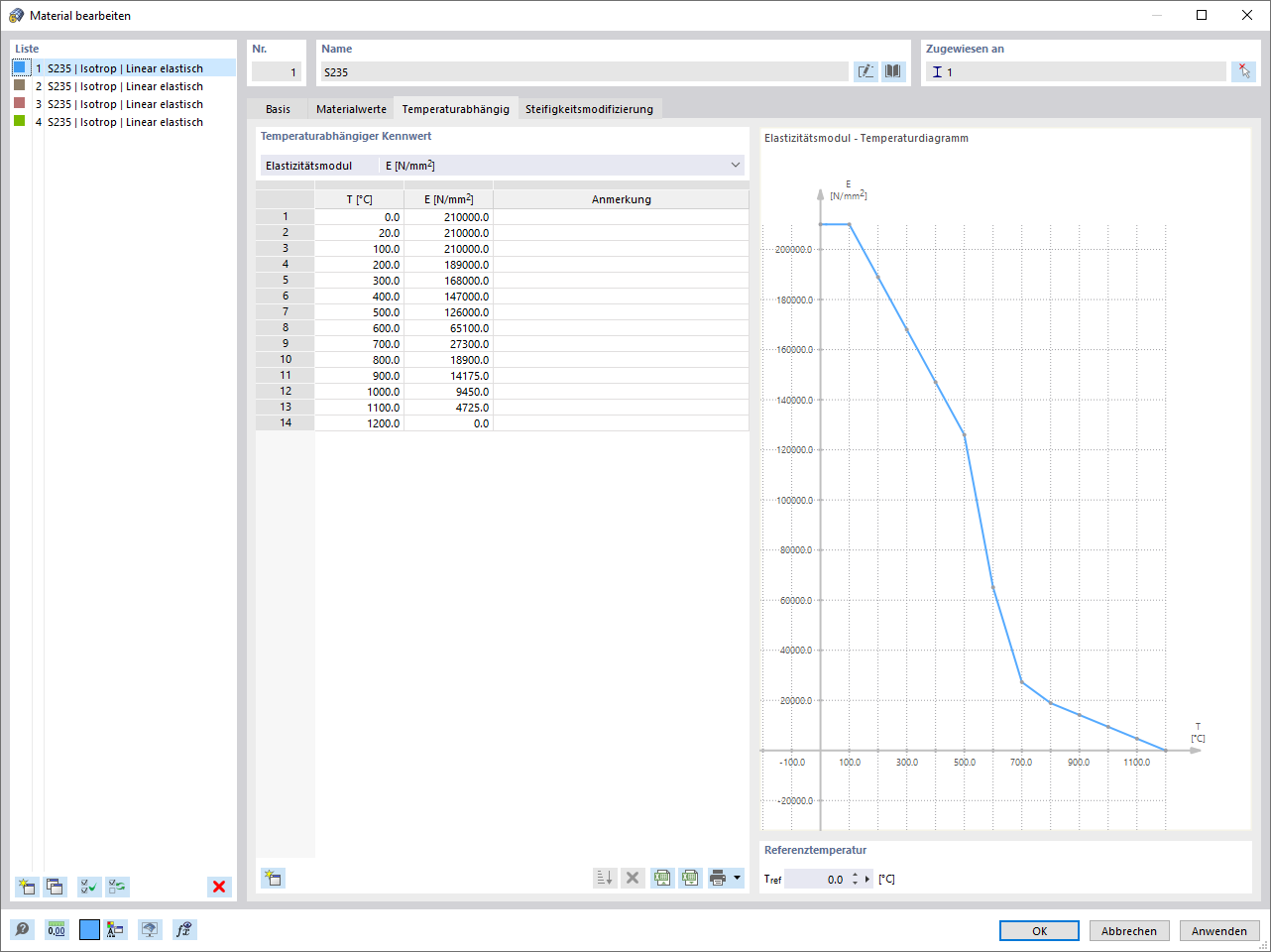Open the print options dropdown arrow

(737, 878)
